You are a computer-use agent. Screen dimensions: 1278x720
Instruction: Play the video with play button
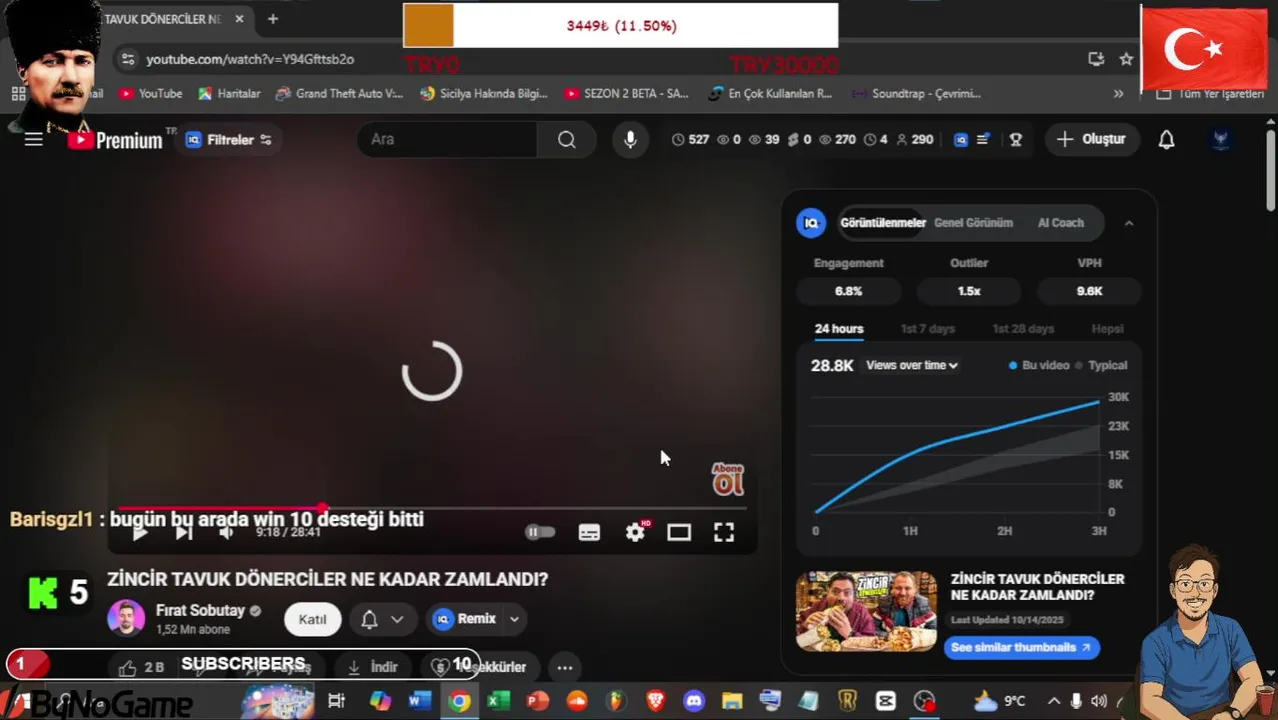coord(140,532)
